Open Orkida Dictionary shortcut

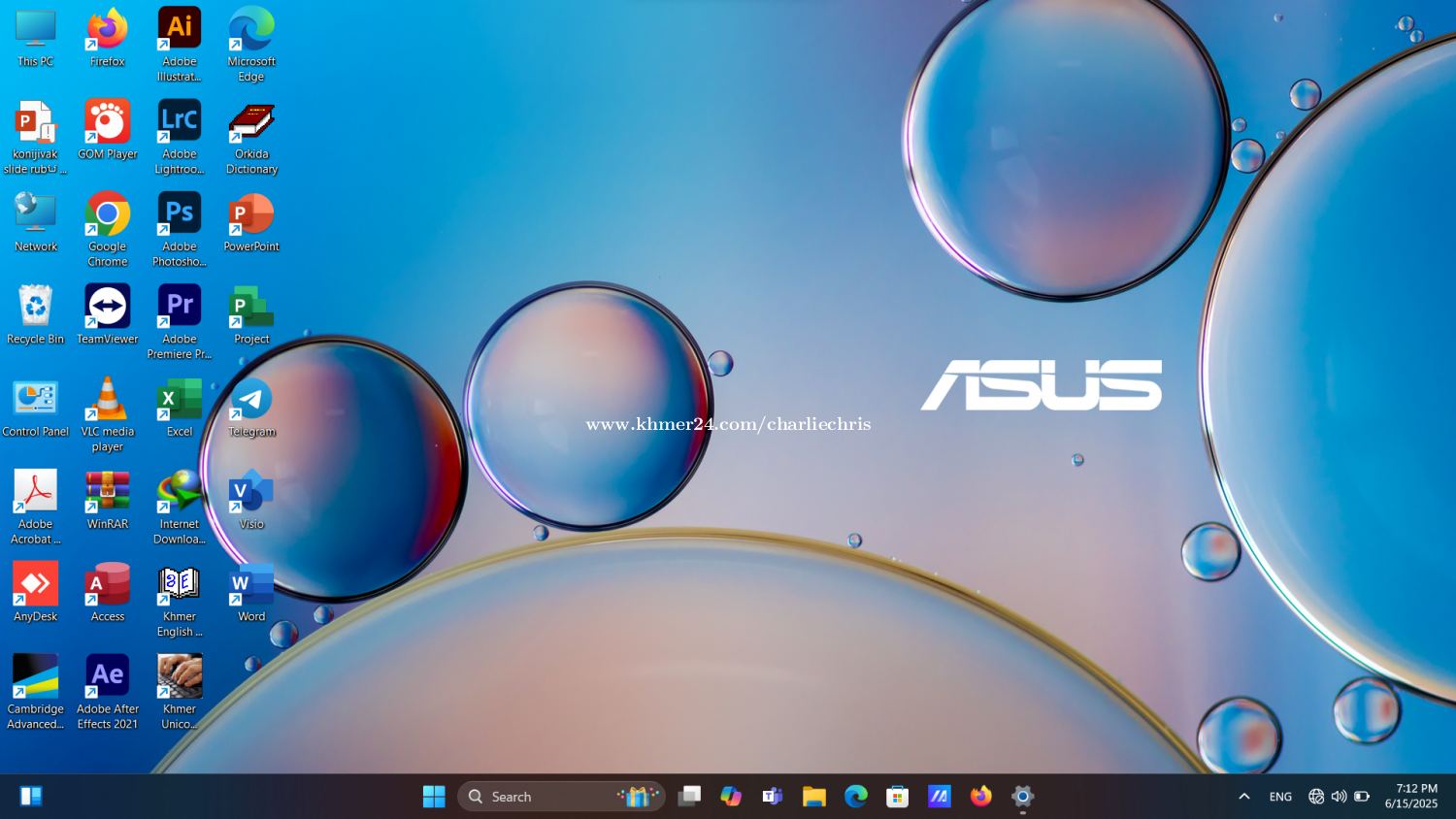(251, 138)
